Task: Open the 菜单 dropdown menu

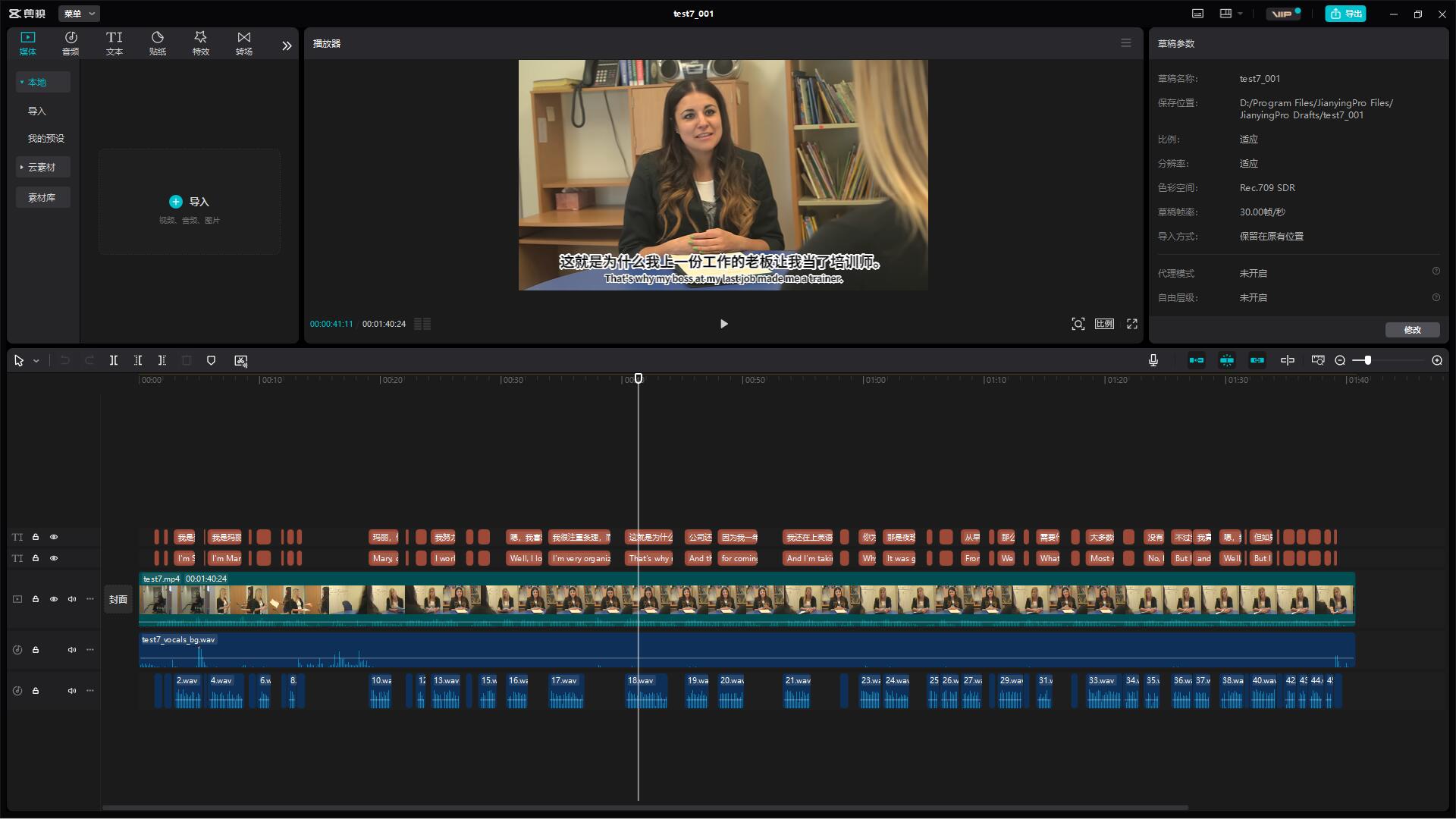Action: click(x=79, y=14)
